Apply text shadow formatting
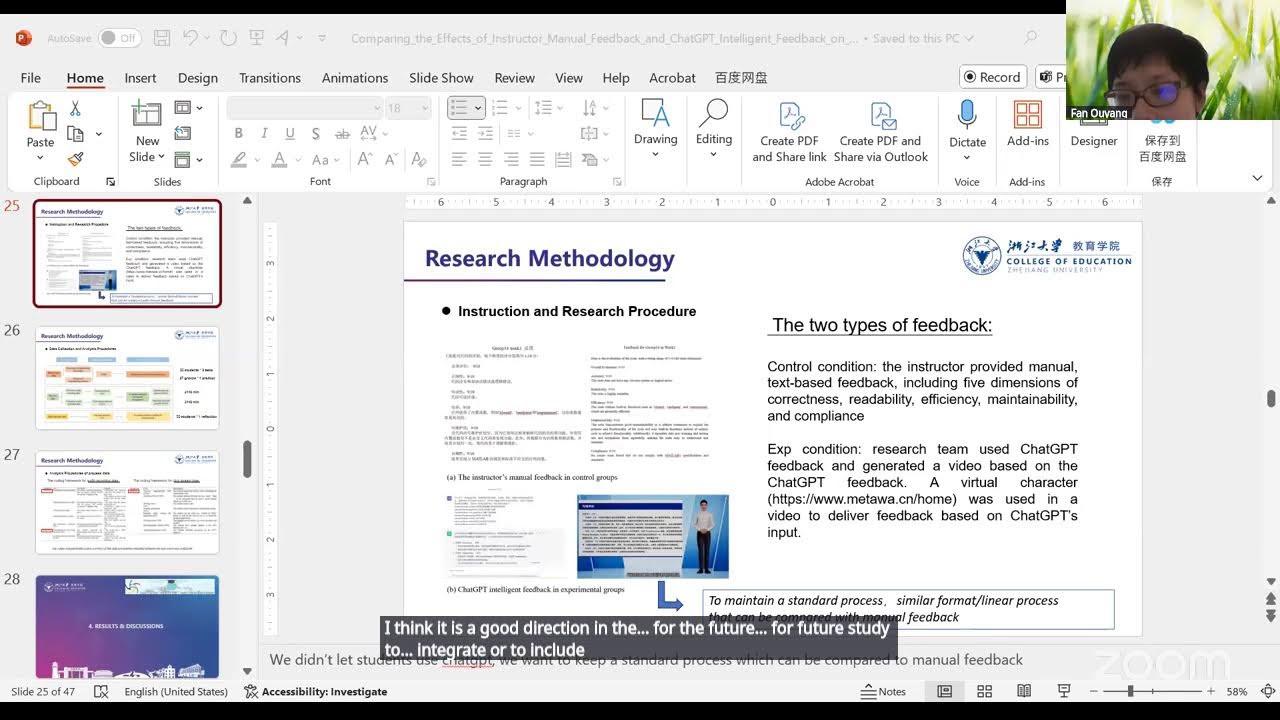The height and width of the screenshot is (720, 1280). point(316,133)
